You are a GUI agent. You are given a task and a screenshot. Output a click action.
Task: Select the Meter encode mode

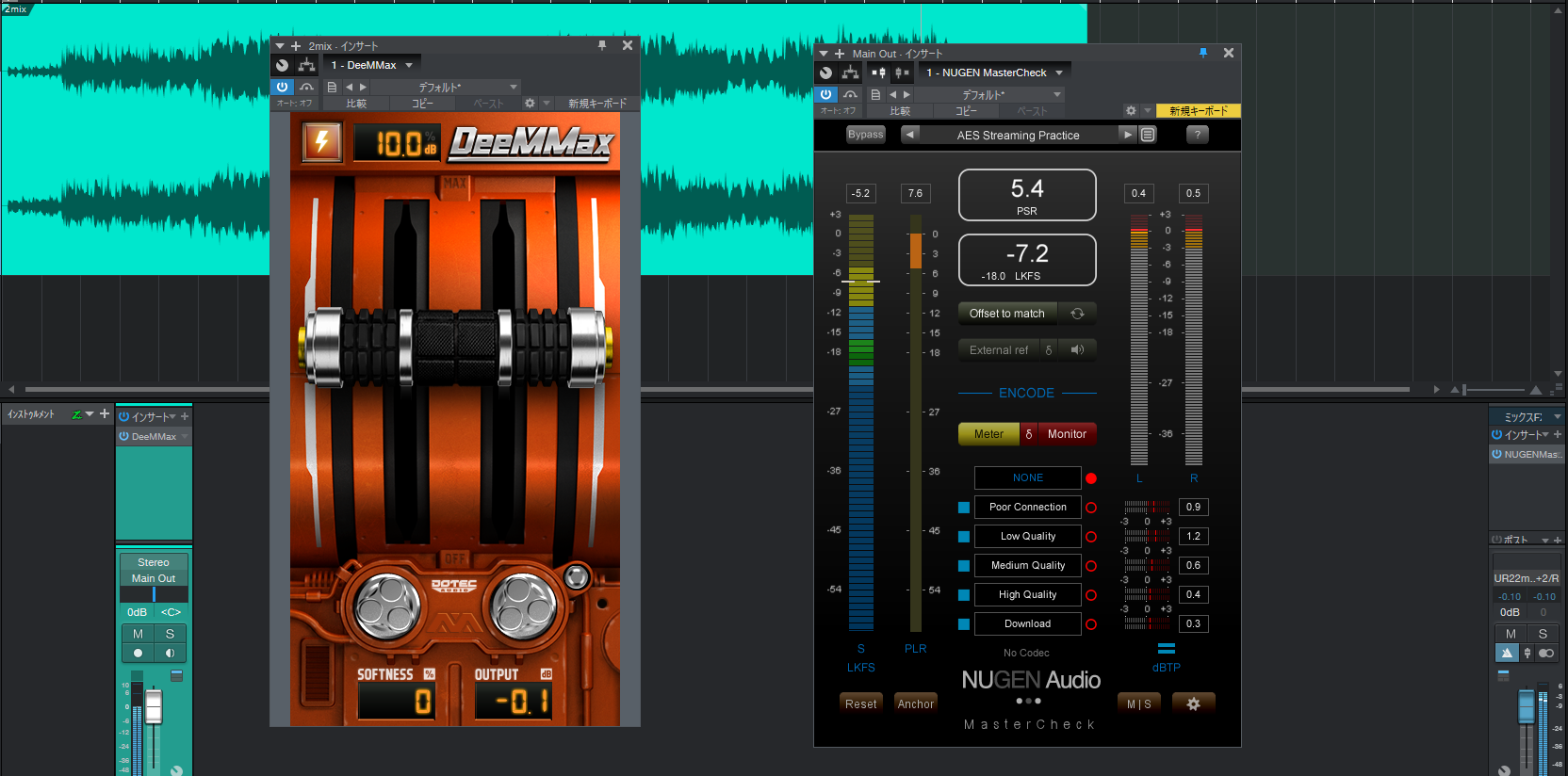pos(988,434)
